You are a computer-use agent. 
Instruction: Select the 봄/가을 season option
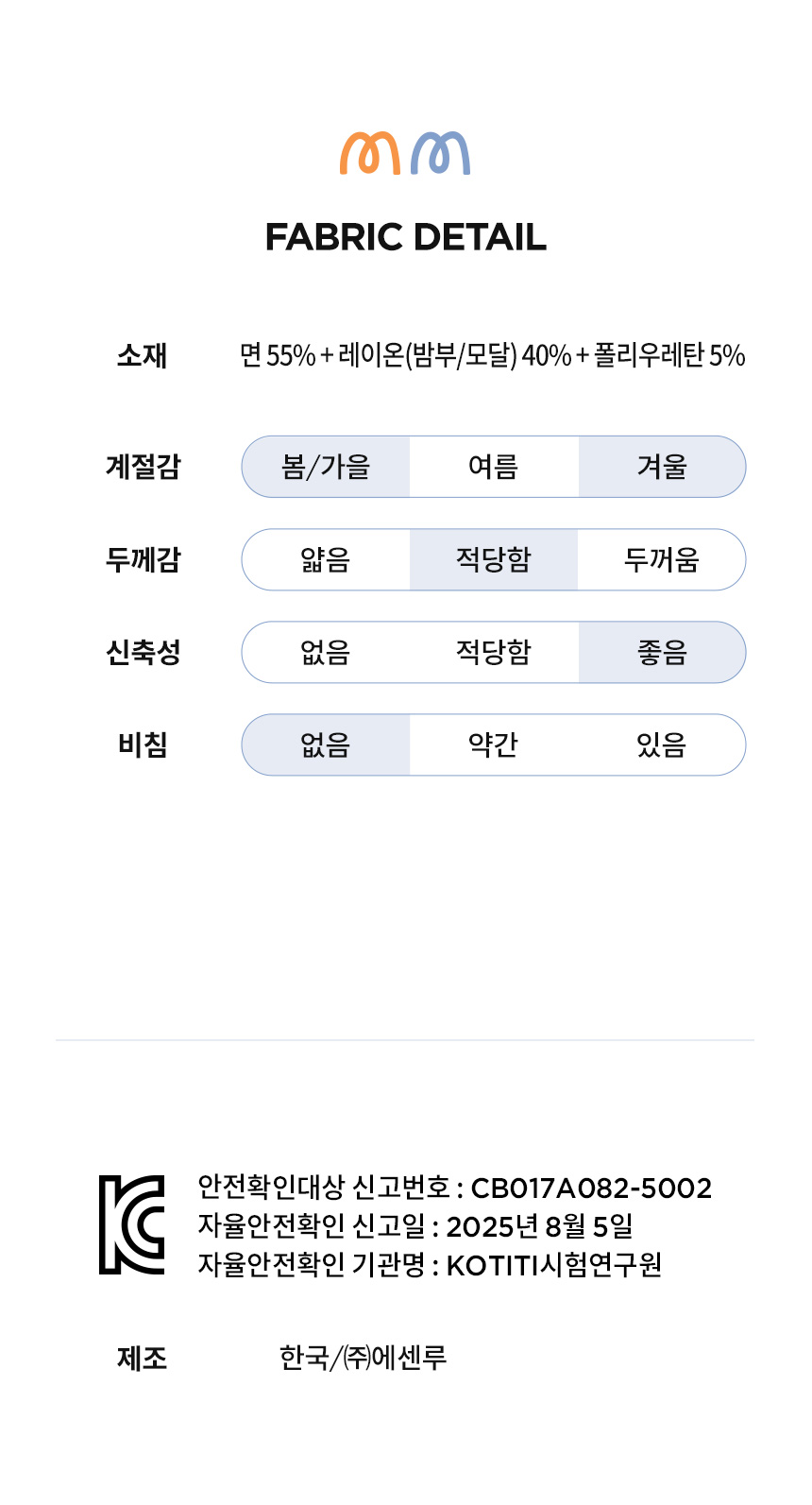[x=326, y=467]
